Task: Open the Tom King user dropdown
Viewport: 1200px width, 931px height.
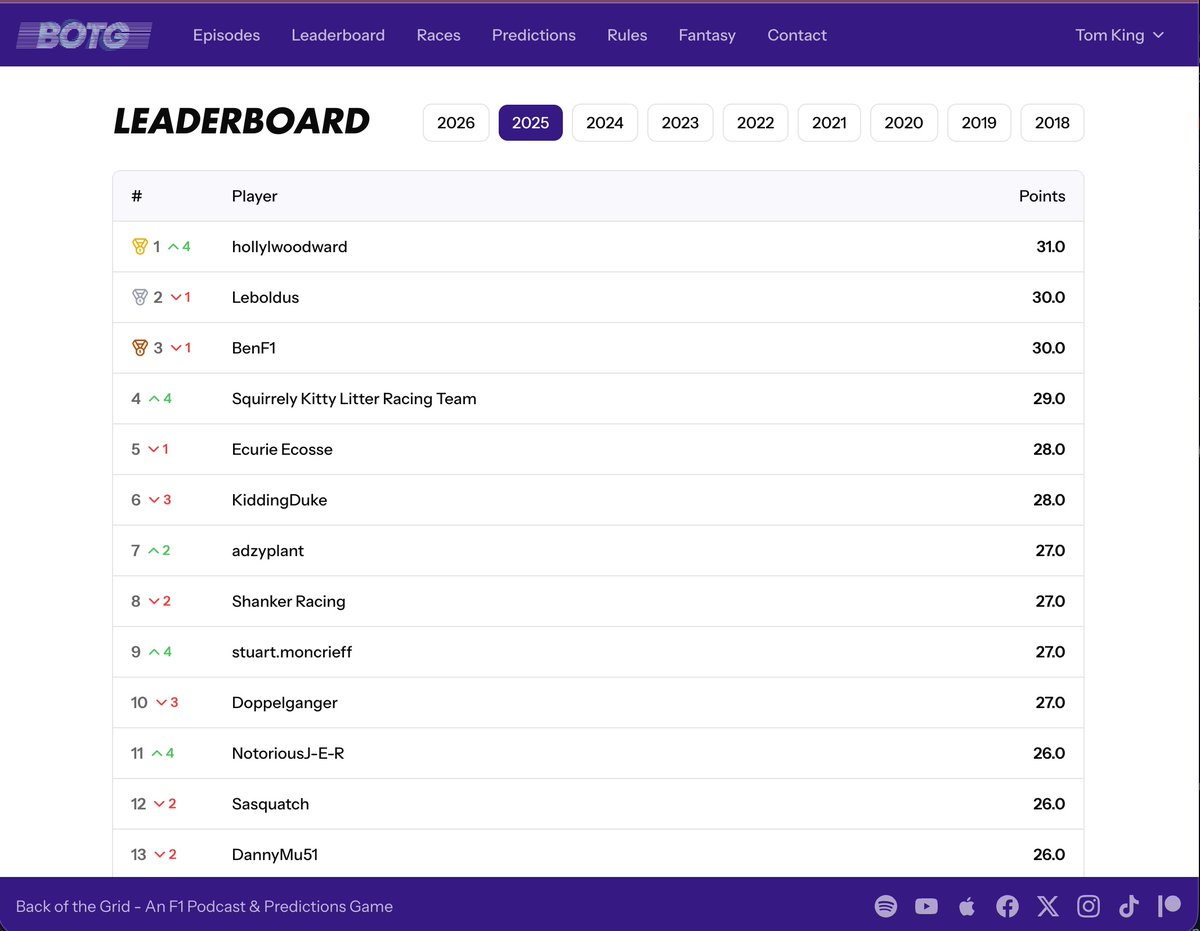Action: (x=1119, y=35)
